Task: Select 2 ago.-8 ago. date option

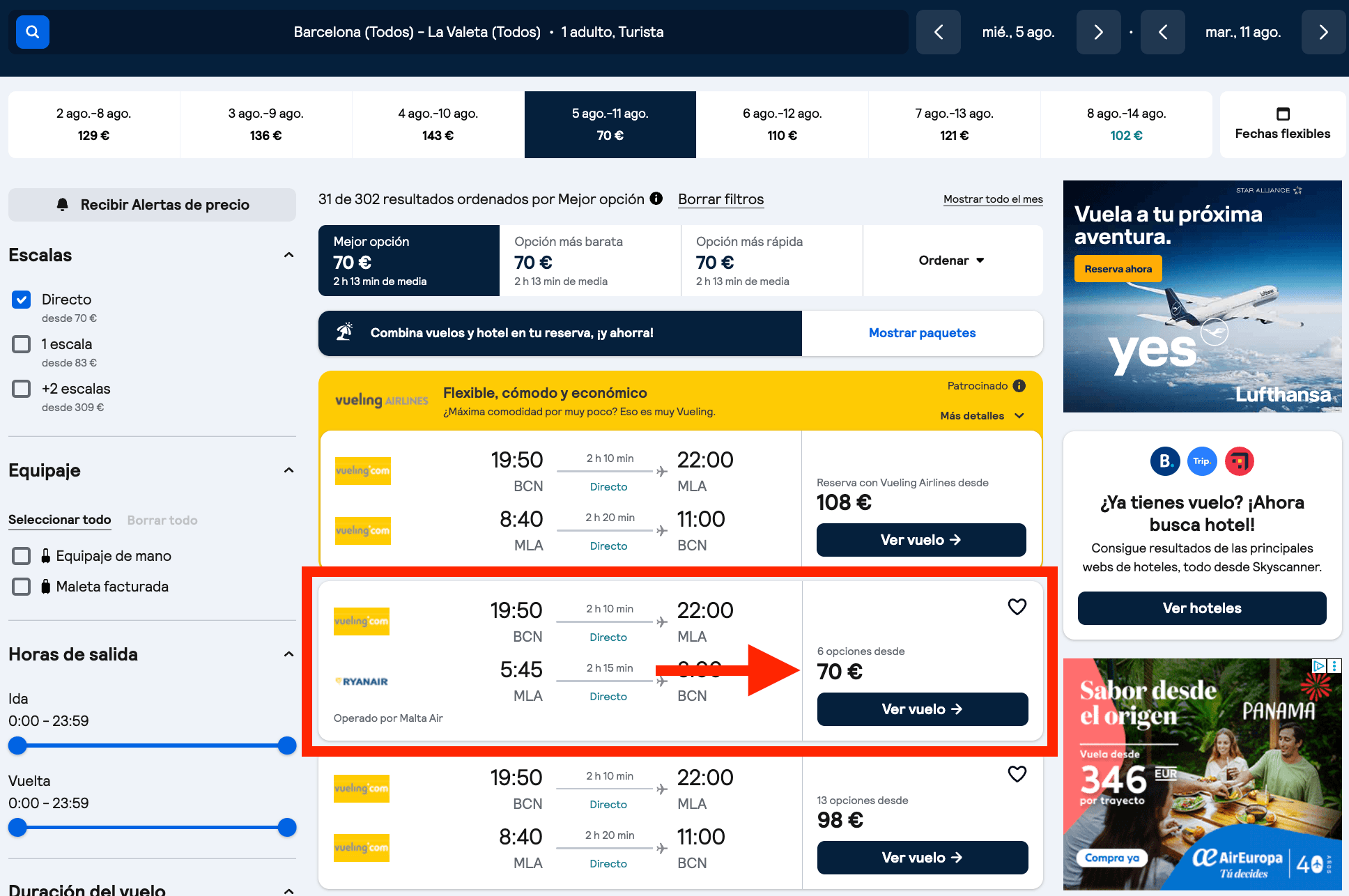Action: click(x=94, y=125)
